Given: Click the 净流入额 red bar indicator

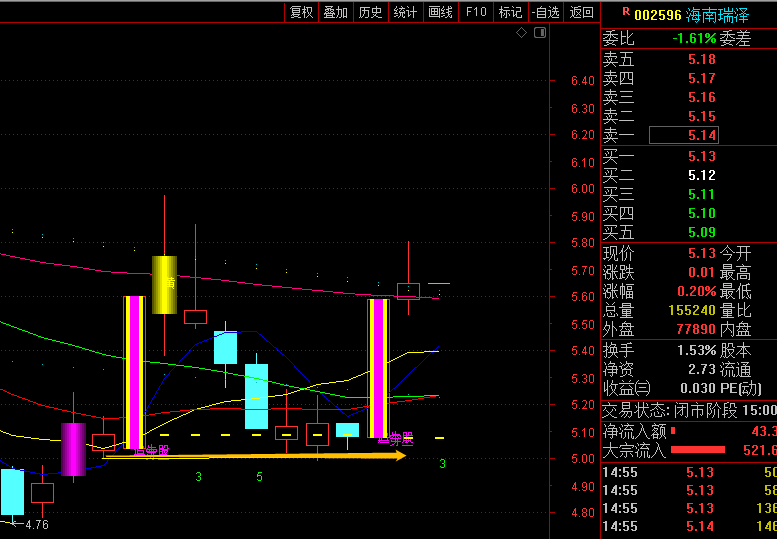Looking at the screenshot, I should coord(673,431).
